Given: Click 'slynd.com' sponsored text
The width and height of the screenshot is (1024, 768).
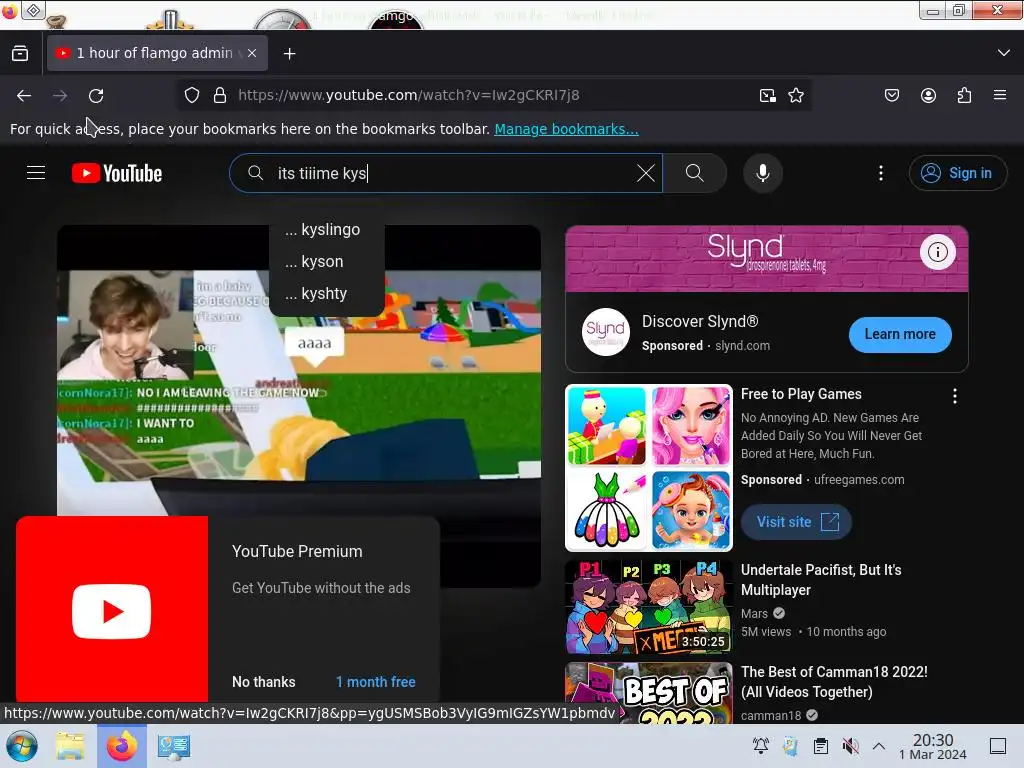Looking at the screenshot, I should 743,345.
